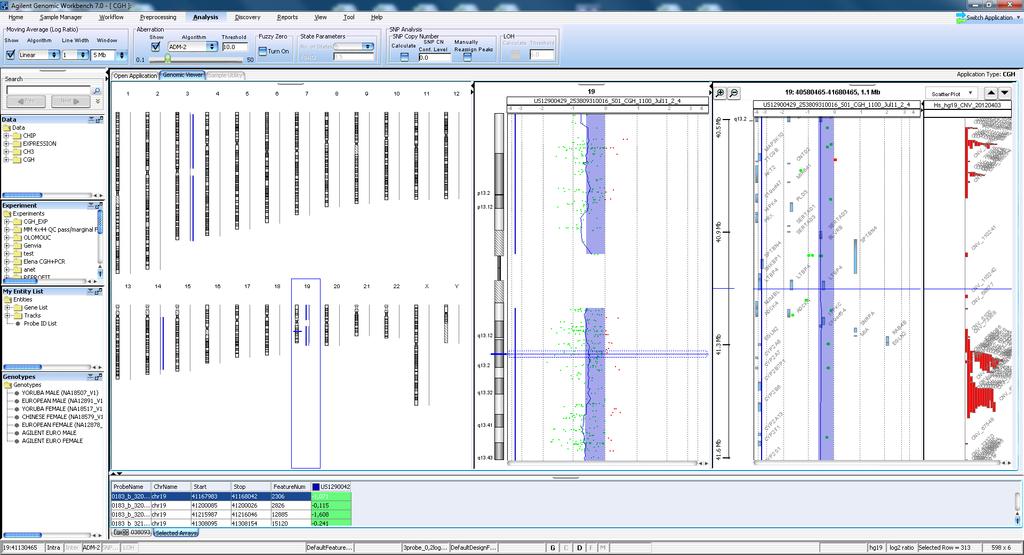The height and width of the screenshot is (555, 1024).
Task: Switch to Genomic Viewer tab
Action: (x=183, y=75)
